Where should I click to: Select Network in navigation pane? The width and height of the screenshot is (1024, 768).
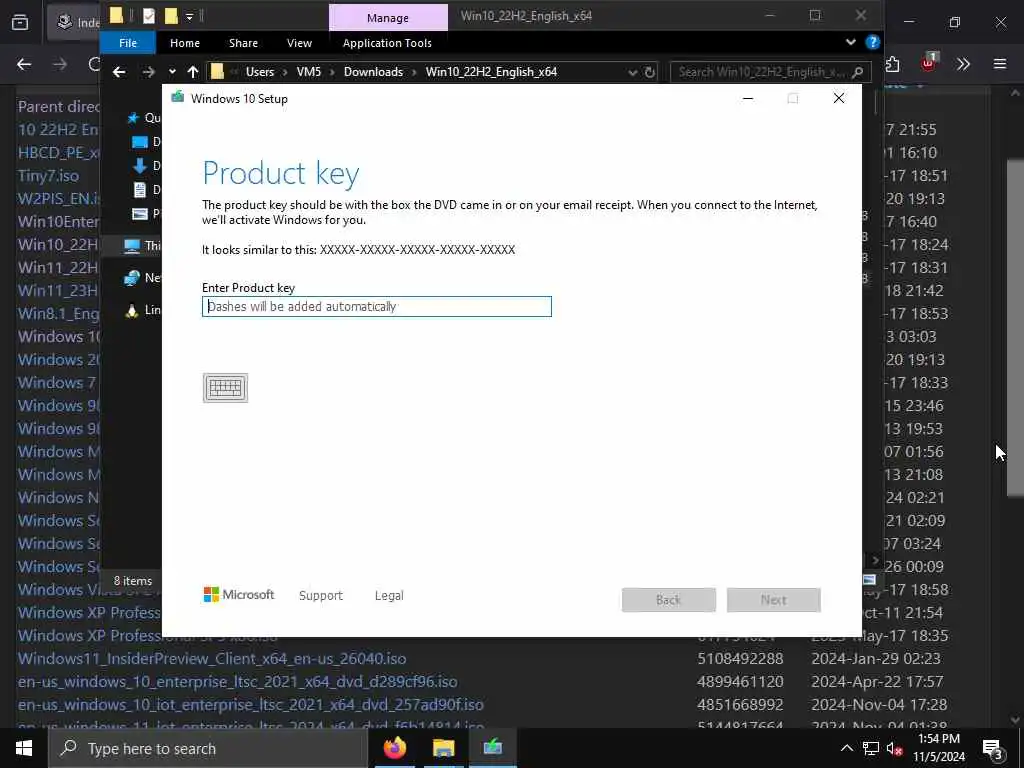pos(132,278)
